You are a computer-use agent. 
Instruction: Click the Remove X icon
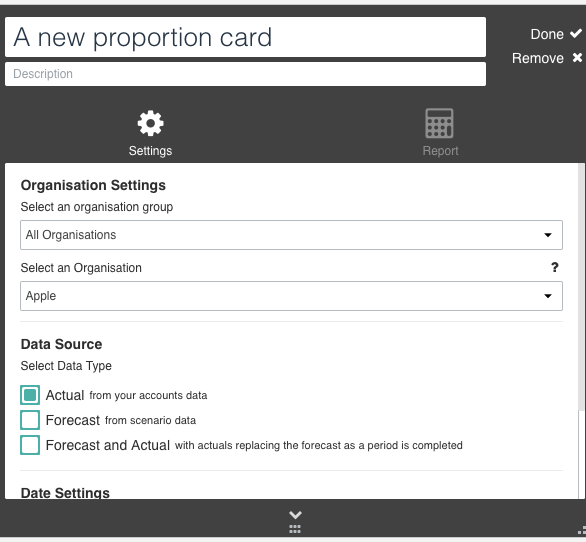click(x=577, y=58)
